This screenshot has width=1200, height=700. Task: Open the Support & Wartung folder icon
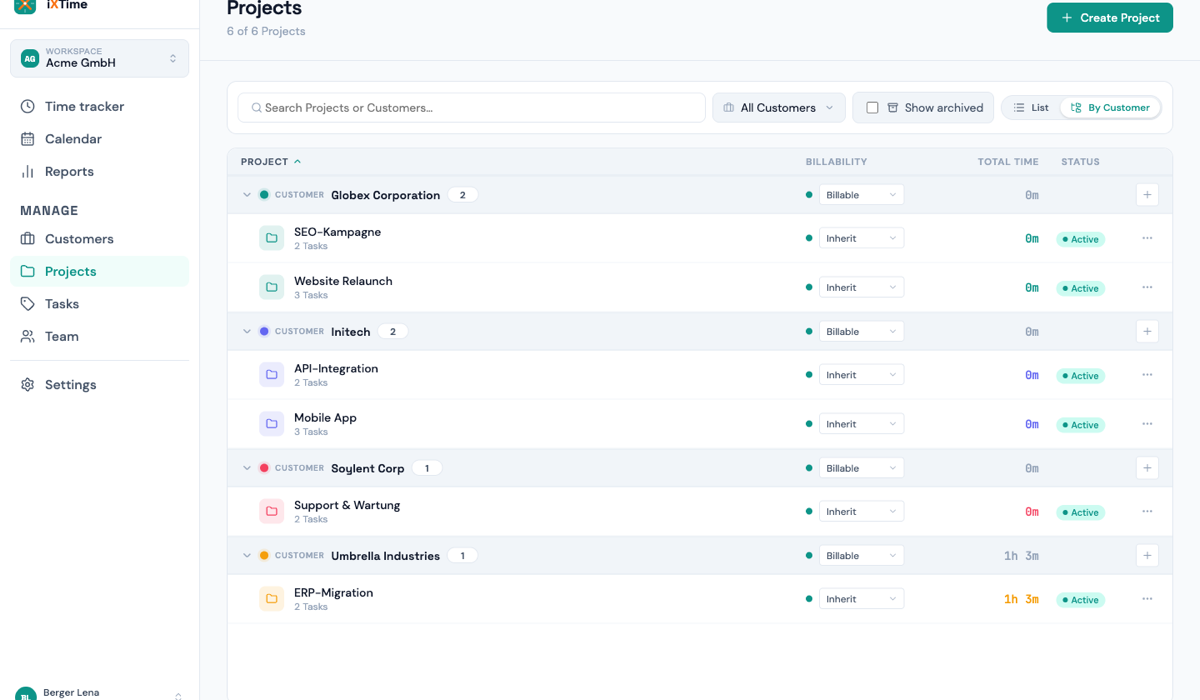[271, 511]
